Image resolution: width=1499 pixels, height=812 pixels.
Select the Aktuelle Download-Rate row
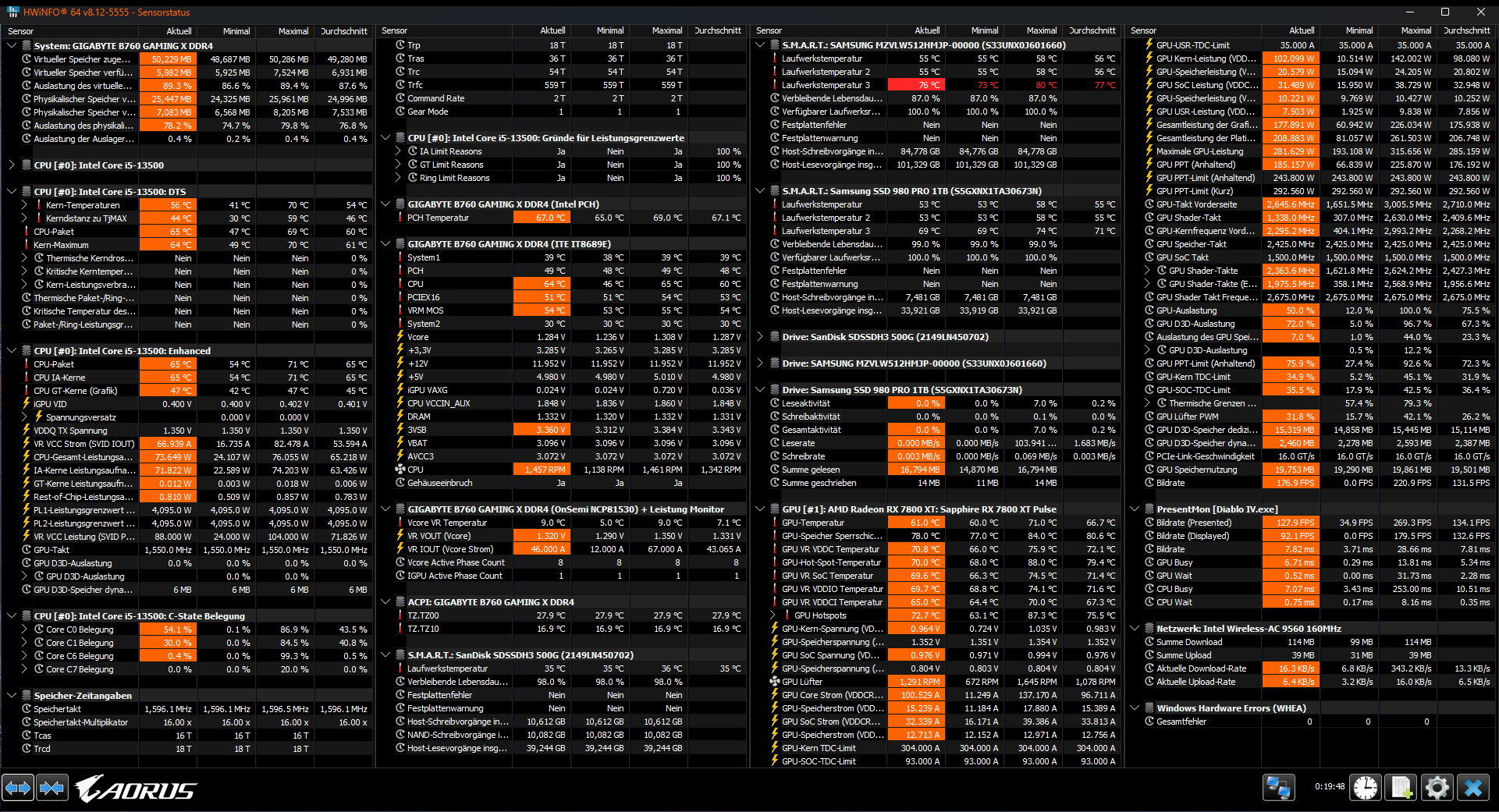[x=1311, y=668]
